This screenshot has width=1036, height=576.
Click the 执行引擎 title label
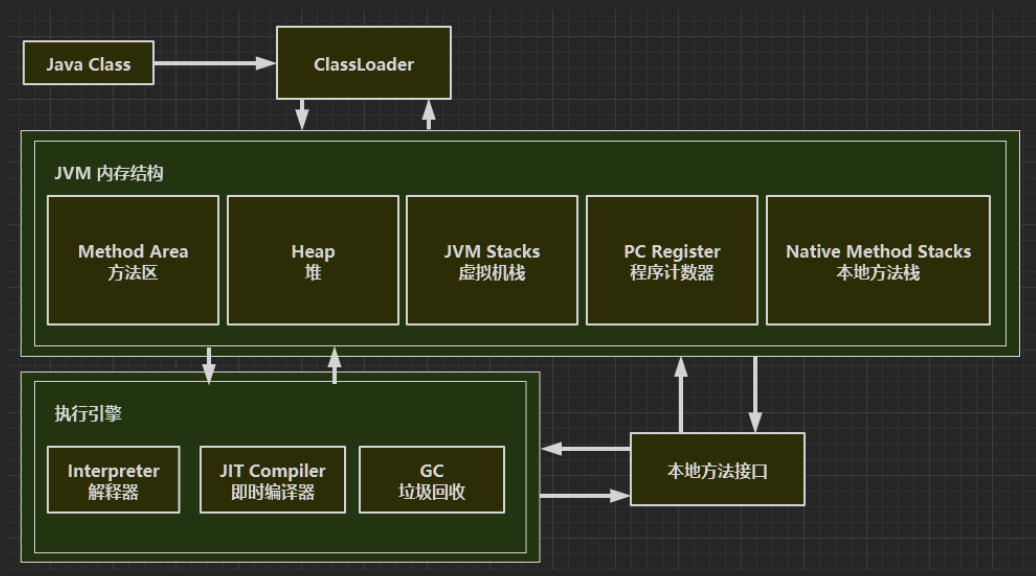tap(88, 413)
